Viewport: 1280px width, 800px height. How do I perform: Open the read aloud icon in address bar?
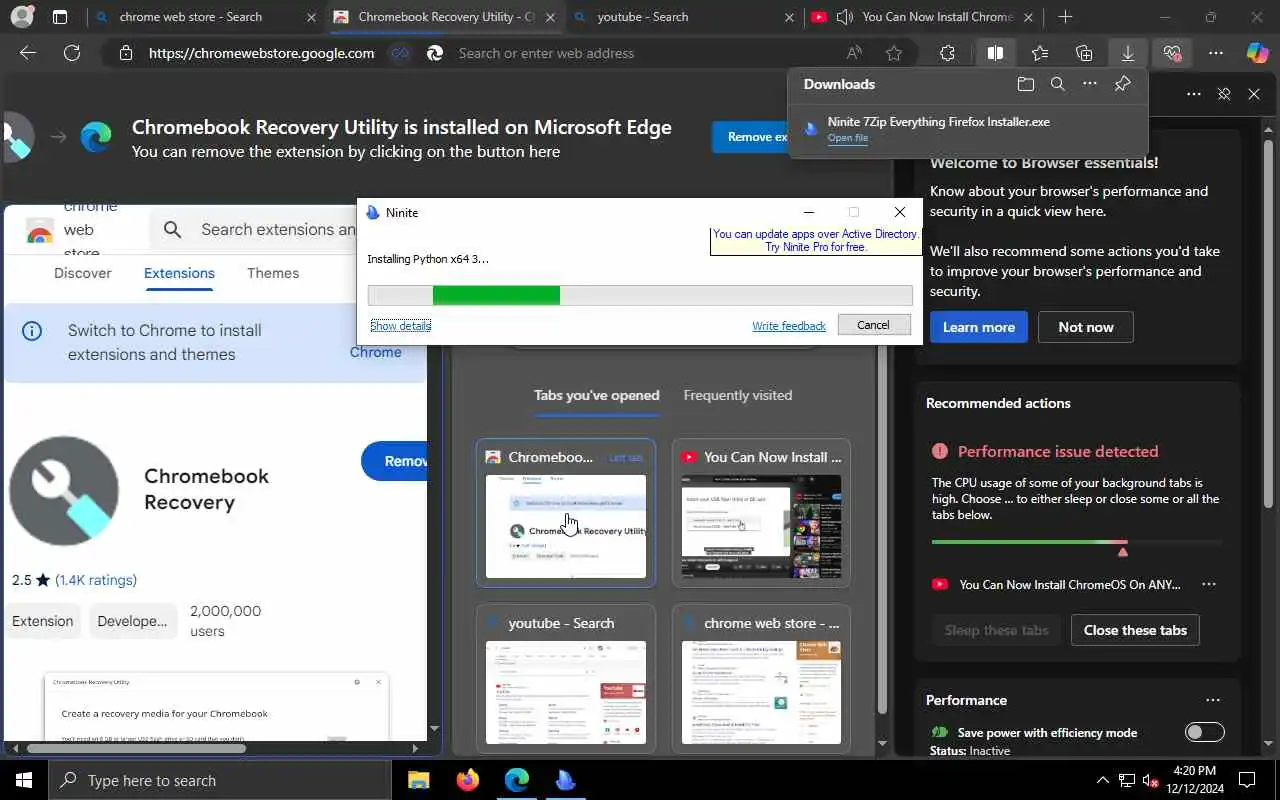854,53
